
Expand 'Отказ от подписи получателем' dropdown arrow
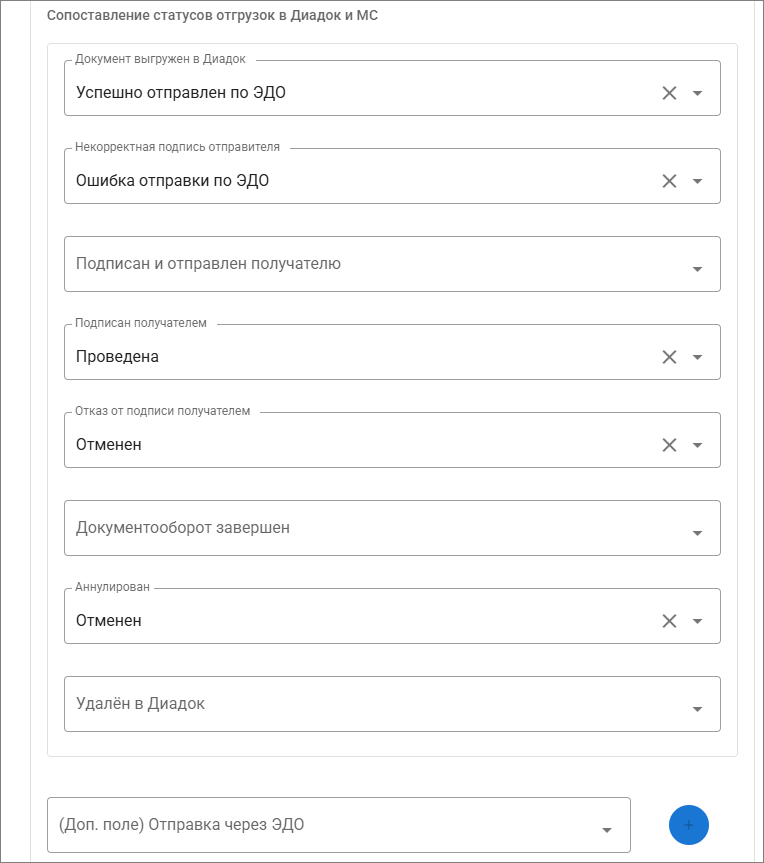(698, 445)
